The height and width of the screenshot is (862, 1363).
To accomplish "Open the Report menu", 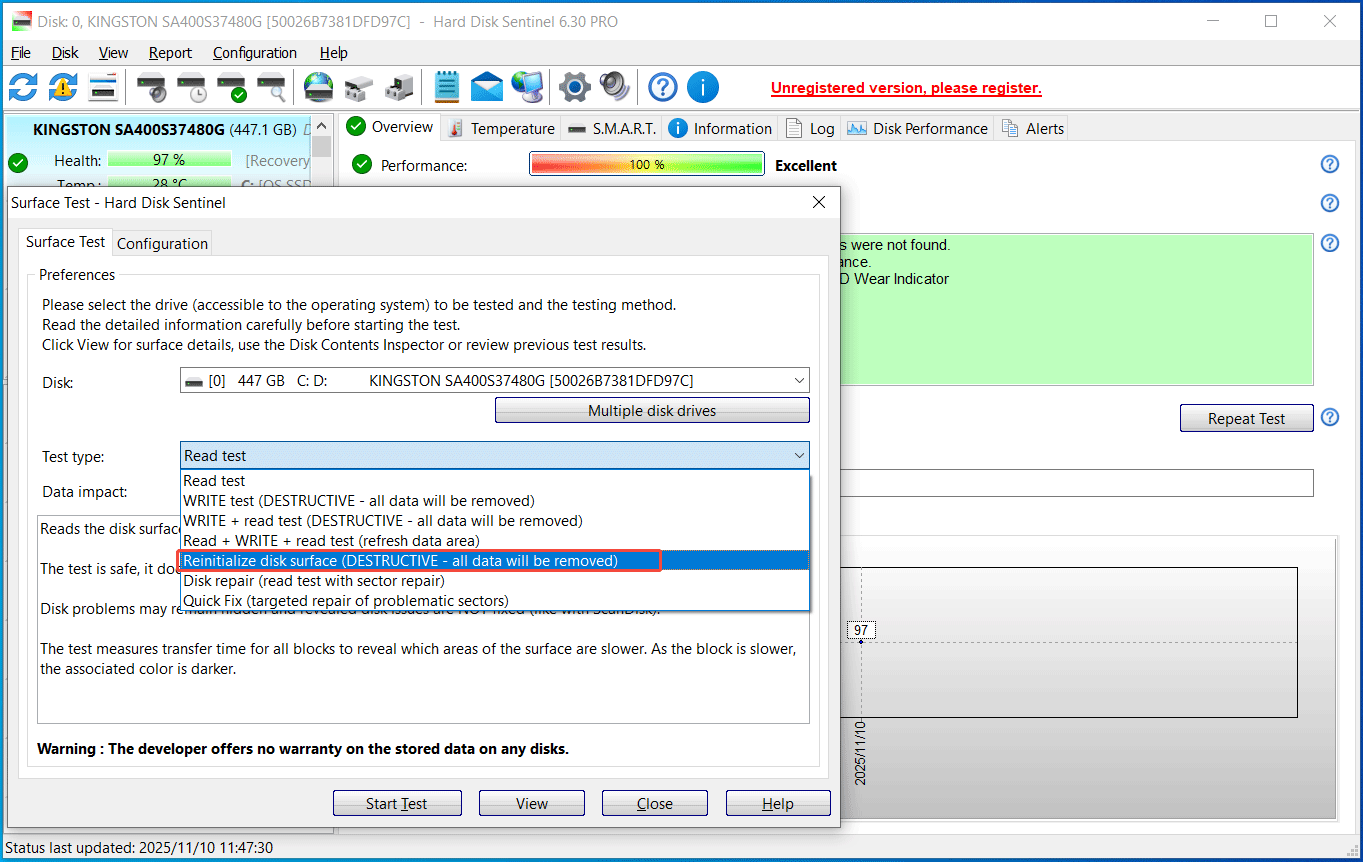I will pos(170,52).
